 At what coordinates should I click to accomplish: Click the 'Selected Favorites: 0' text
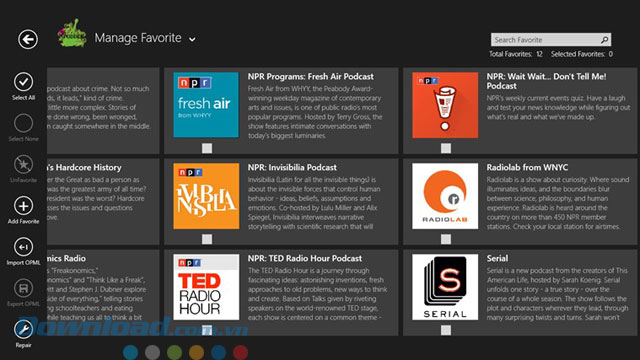click(582, 54)
